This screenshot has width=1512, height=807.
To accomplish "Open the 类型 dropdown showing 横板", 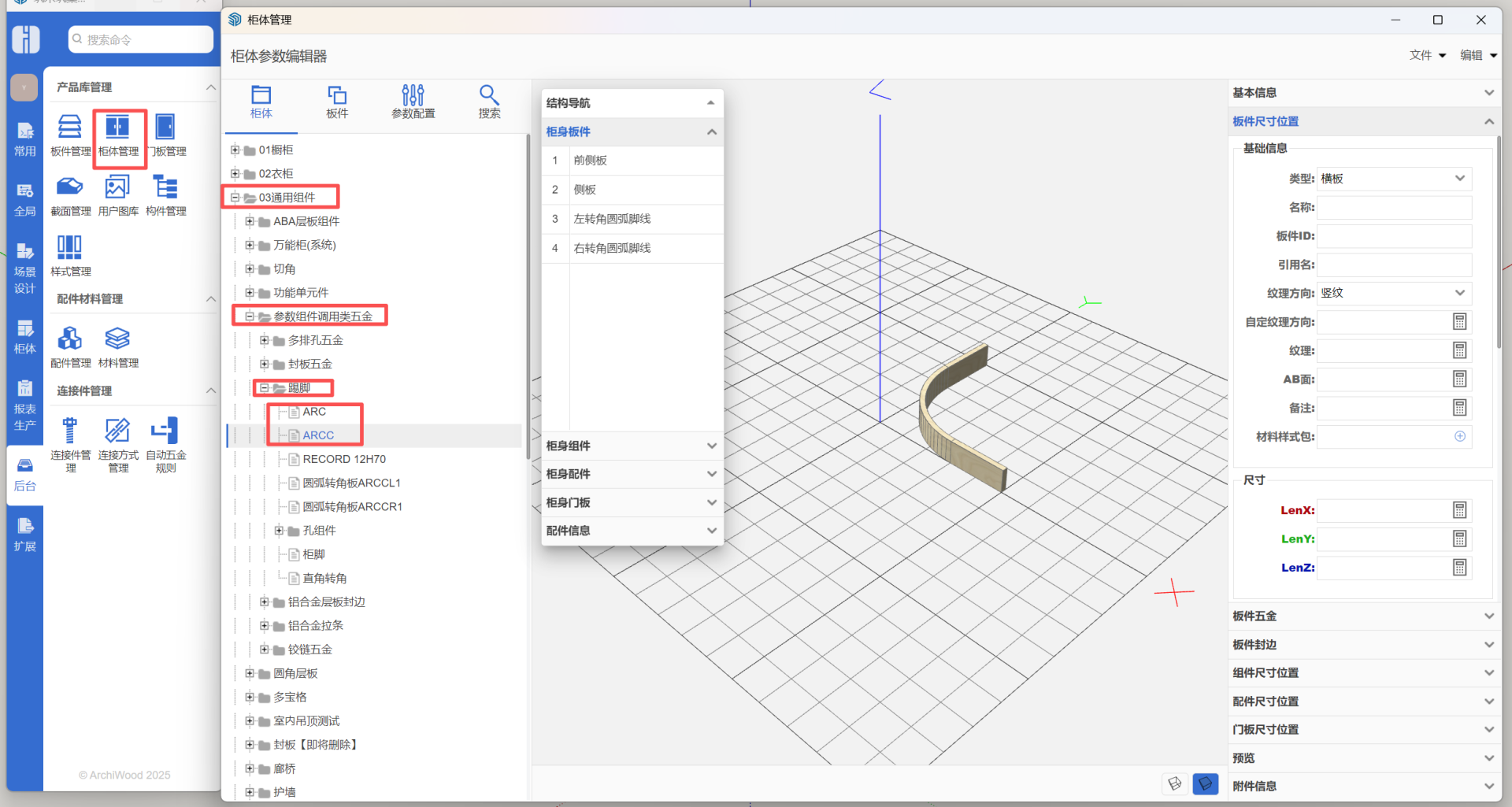I will click(x=1394, y=179).
